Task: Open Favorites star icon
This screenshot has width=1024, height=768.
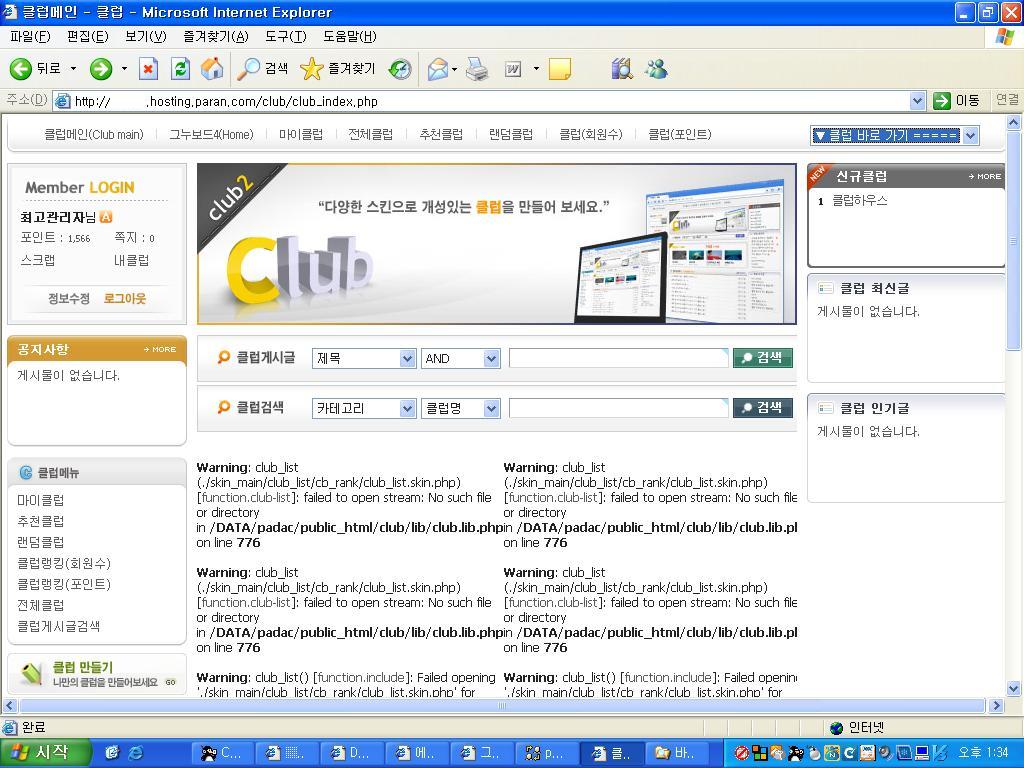Action: coord(312,69)
